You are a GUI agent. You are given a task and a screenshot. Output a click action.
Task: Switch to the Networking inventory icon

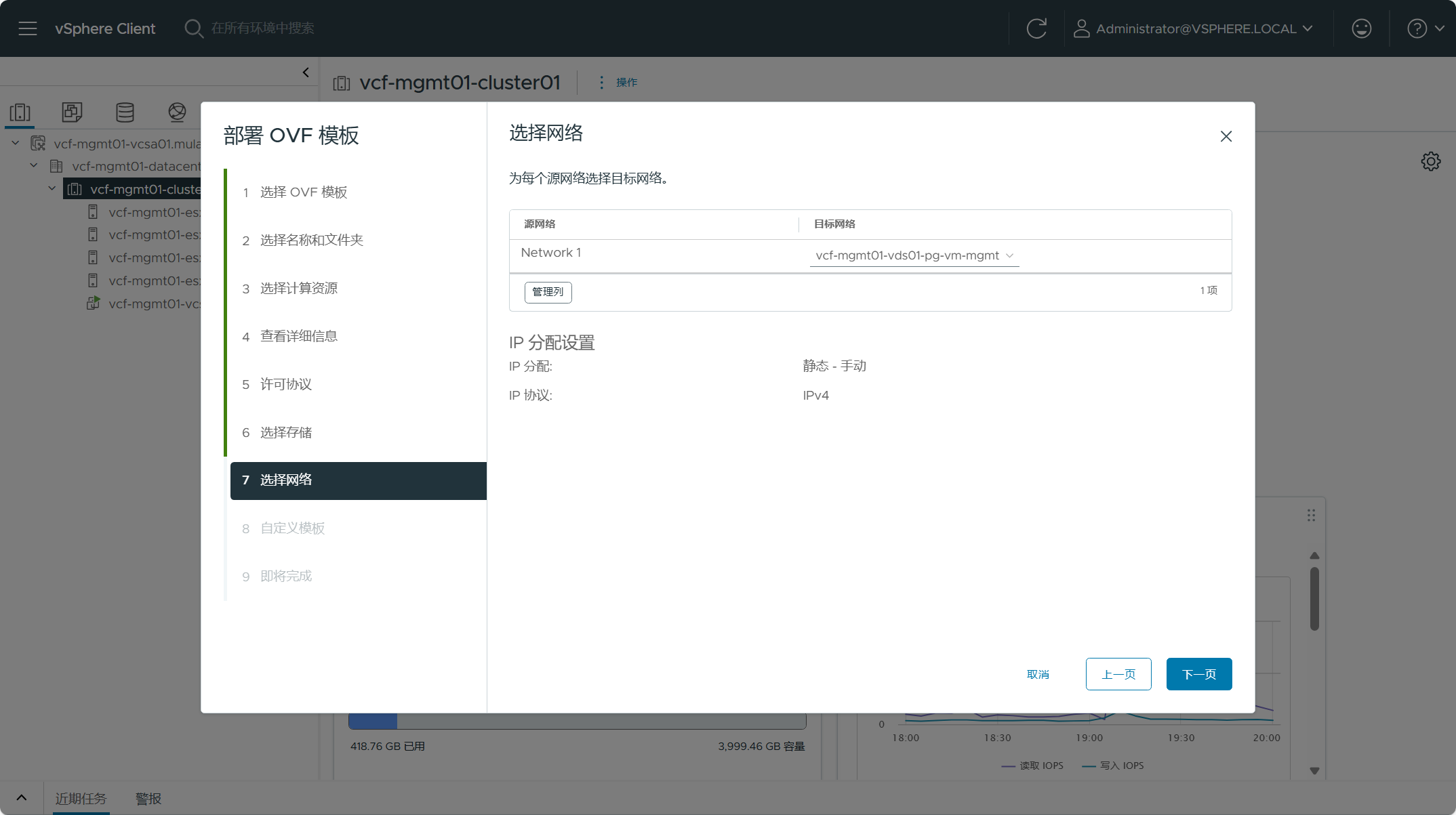coord(177,112)
